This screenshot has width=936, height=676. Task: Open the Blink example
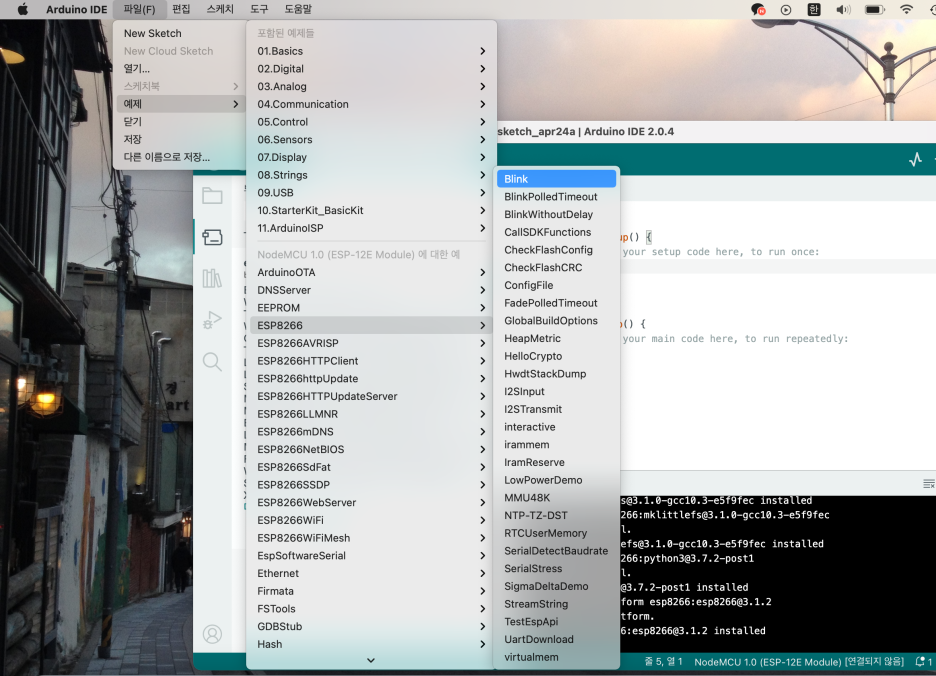(556, 179)
